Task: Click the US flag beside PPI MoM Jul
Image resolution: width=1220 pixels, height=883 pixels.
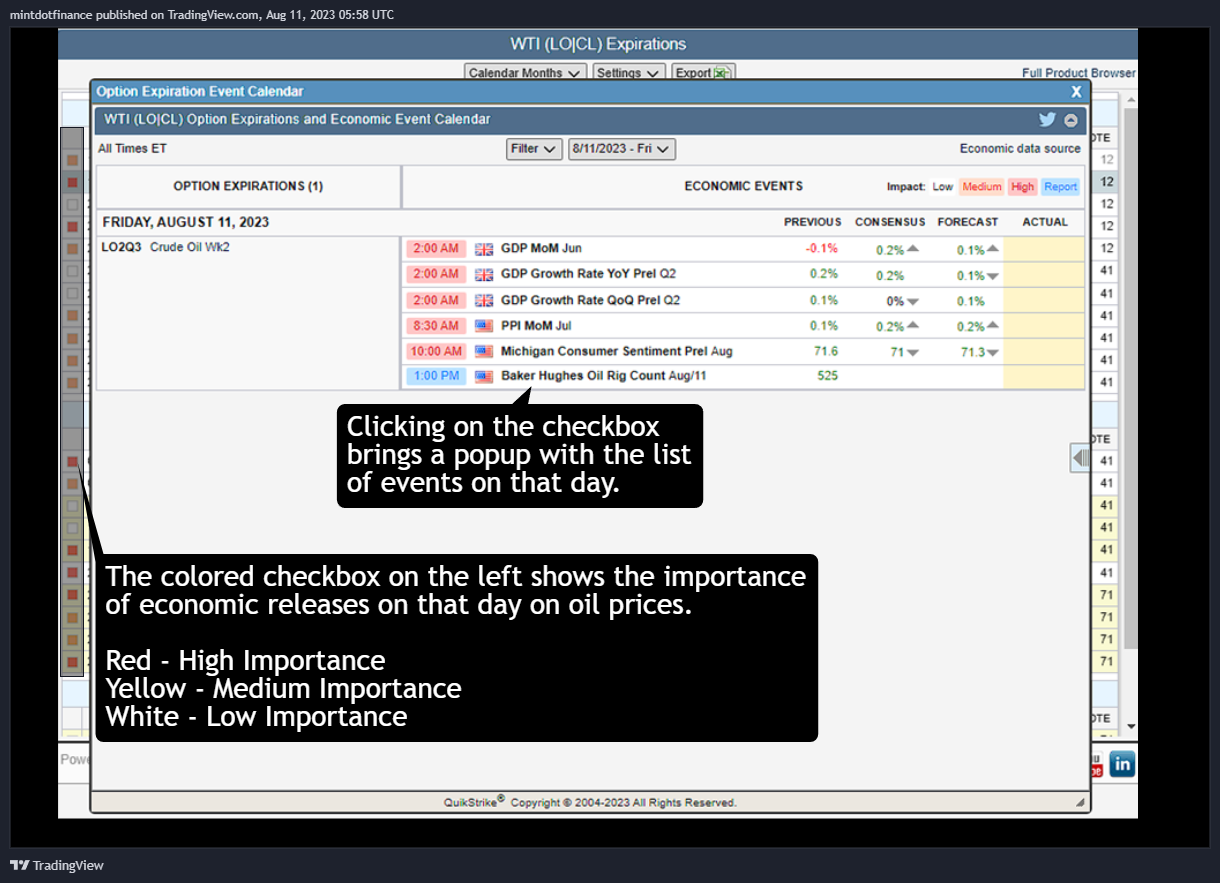Action: [x=484, y=326]
